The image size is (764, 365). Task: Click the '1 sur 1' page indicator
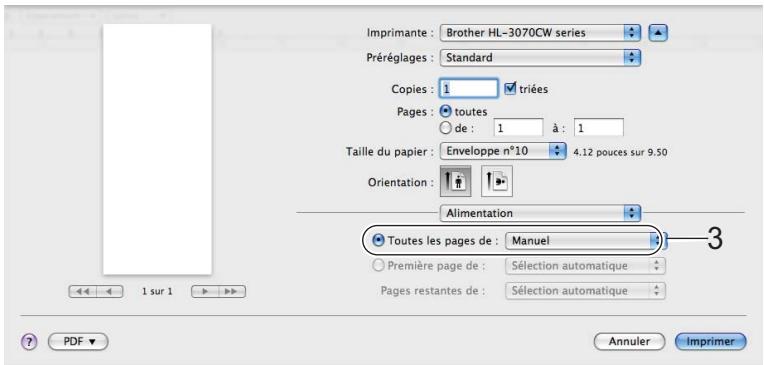[x=157, y=291]
